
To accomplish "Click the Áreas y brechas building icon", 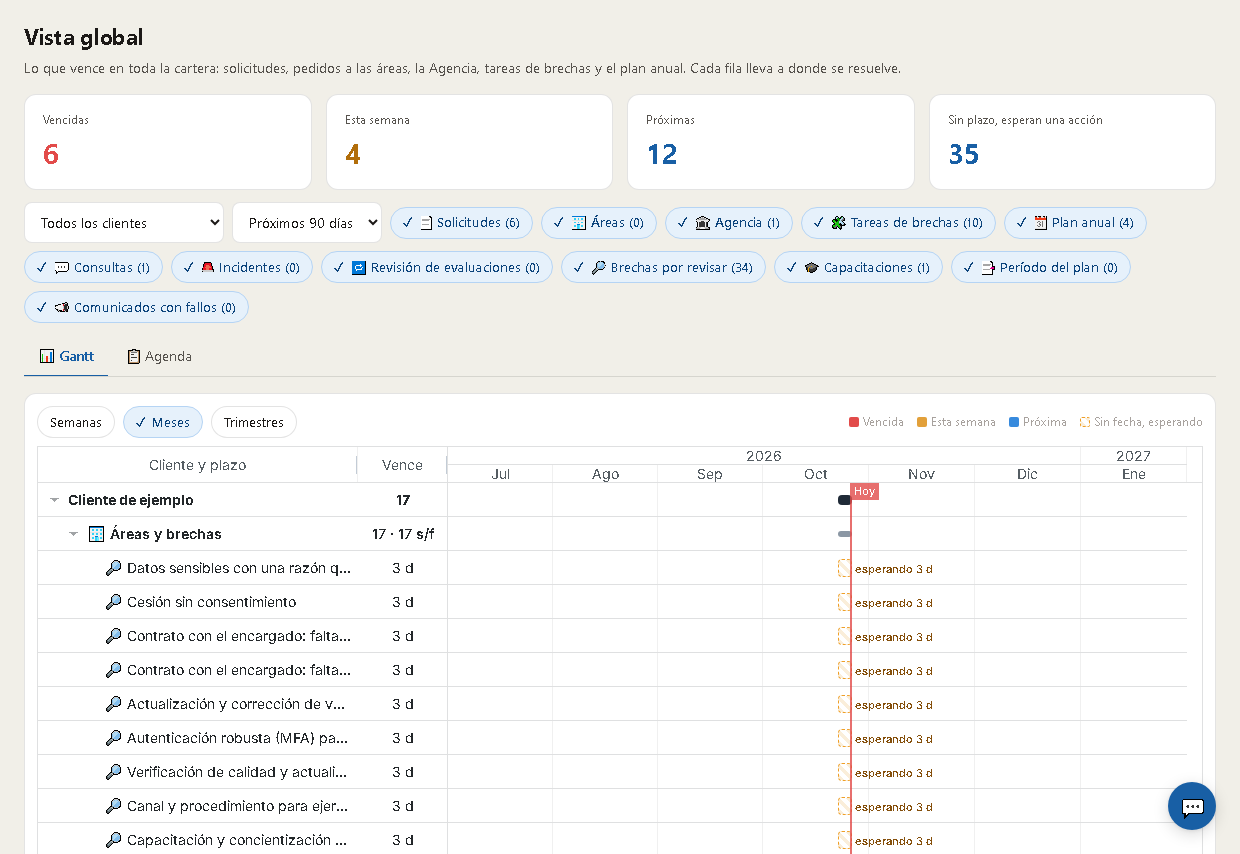I will 97,534.
